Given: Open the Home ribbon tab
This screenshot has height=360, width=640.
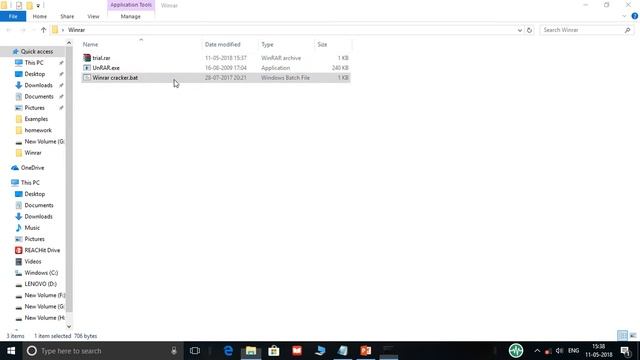Looking at the screenshot, I should [40, 16].
